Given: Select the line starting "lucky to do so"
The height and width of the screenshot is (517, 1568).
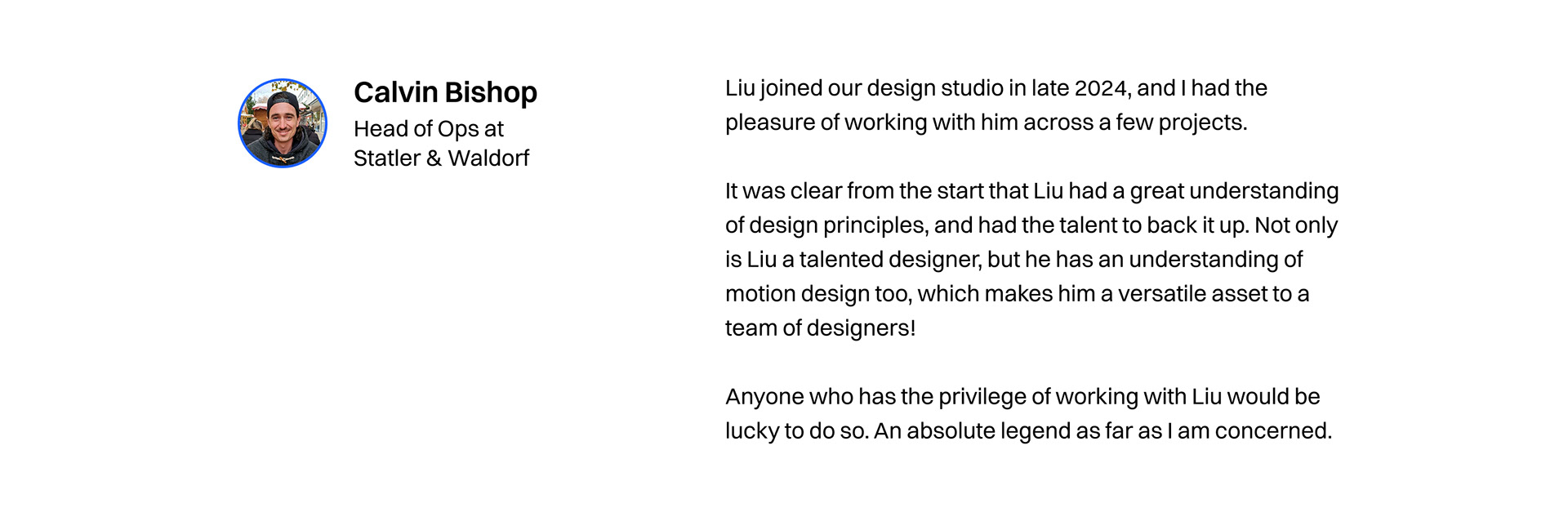Looking at the screenshot, I should tap(1029, 431).
